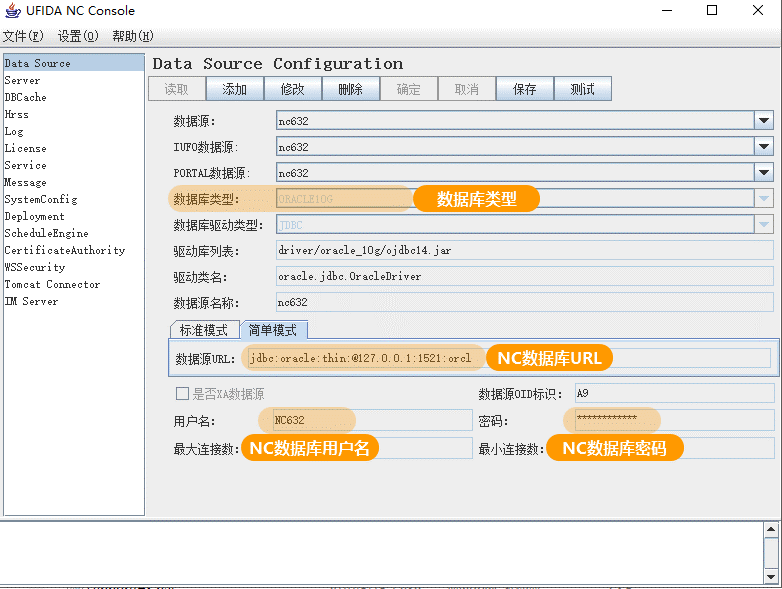Toggle the 是否XA数据源 checkbox
Viewport: 782px width, 589px height.
click(182, 394)
